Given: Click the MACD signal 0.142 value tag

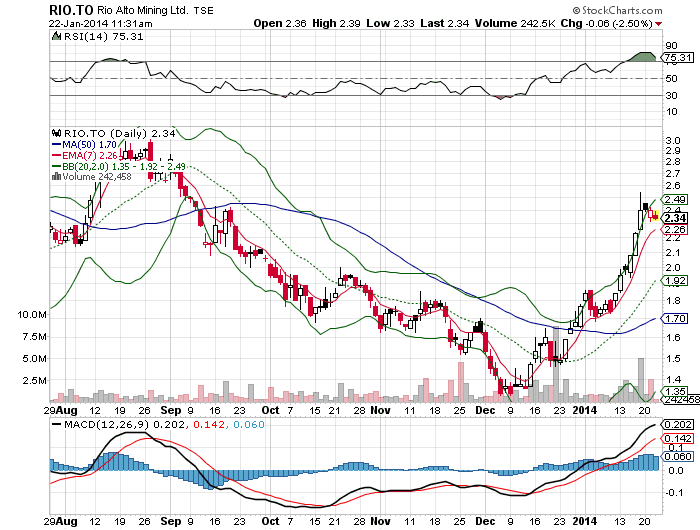Looking at the screenshot, I should point(678,438).
